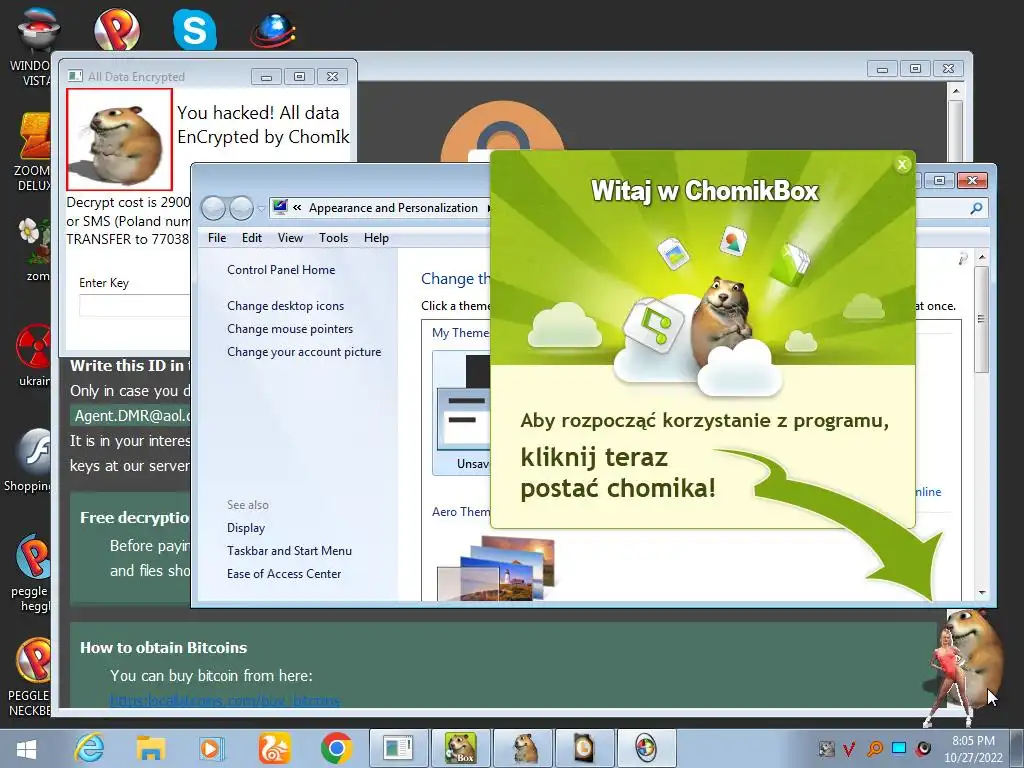Click the orange magnifier tray icon
Screen dimensions: 1024x768
874,749
